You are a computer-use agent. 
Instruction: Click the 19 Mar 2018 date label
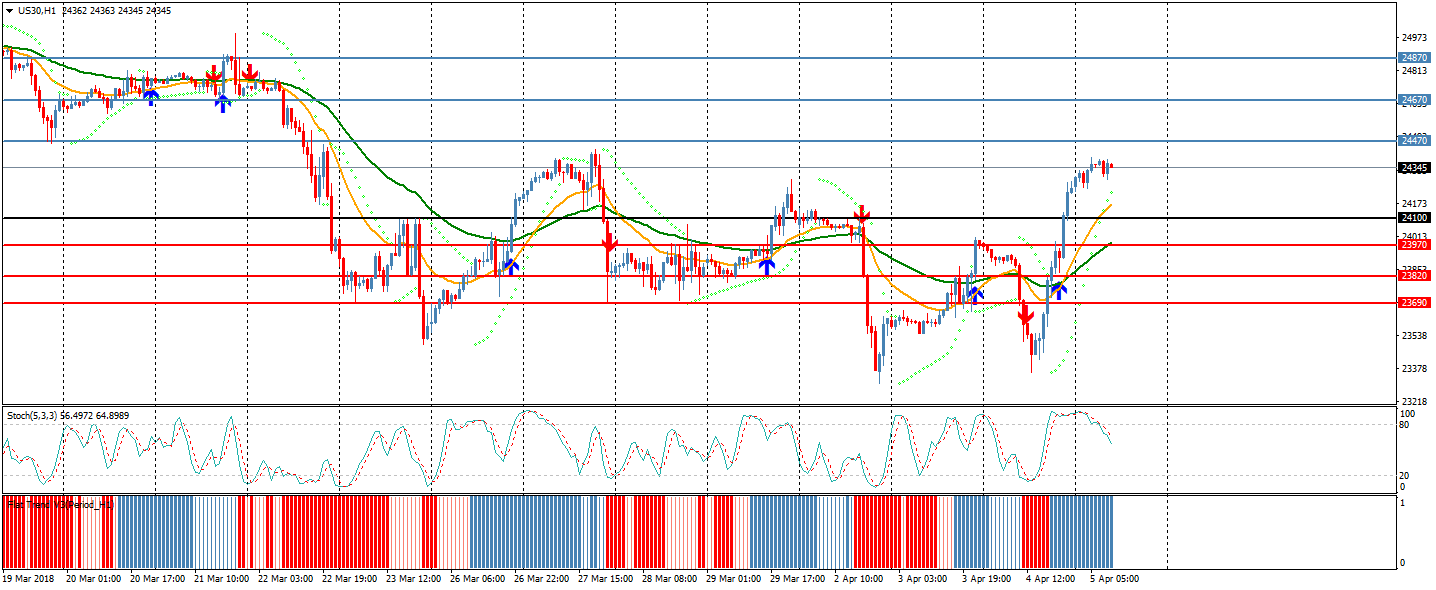click(28, 578)
